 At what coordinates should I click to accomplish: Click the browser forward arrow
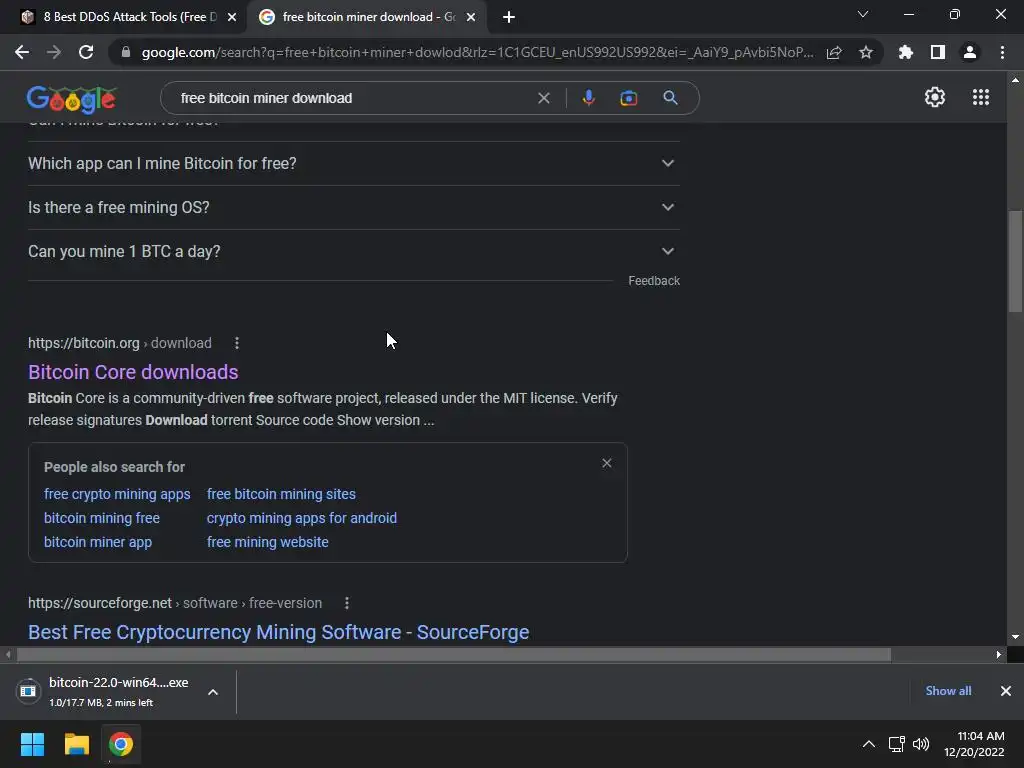[54, 52]
